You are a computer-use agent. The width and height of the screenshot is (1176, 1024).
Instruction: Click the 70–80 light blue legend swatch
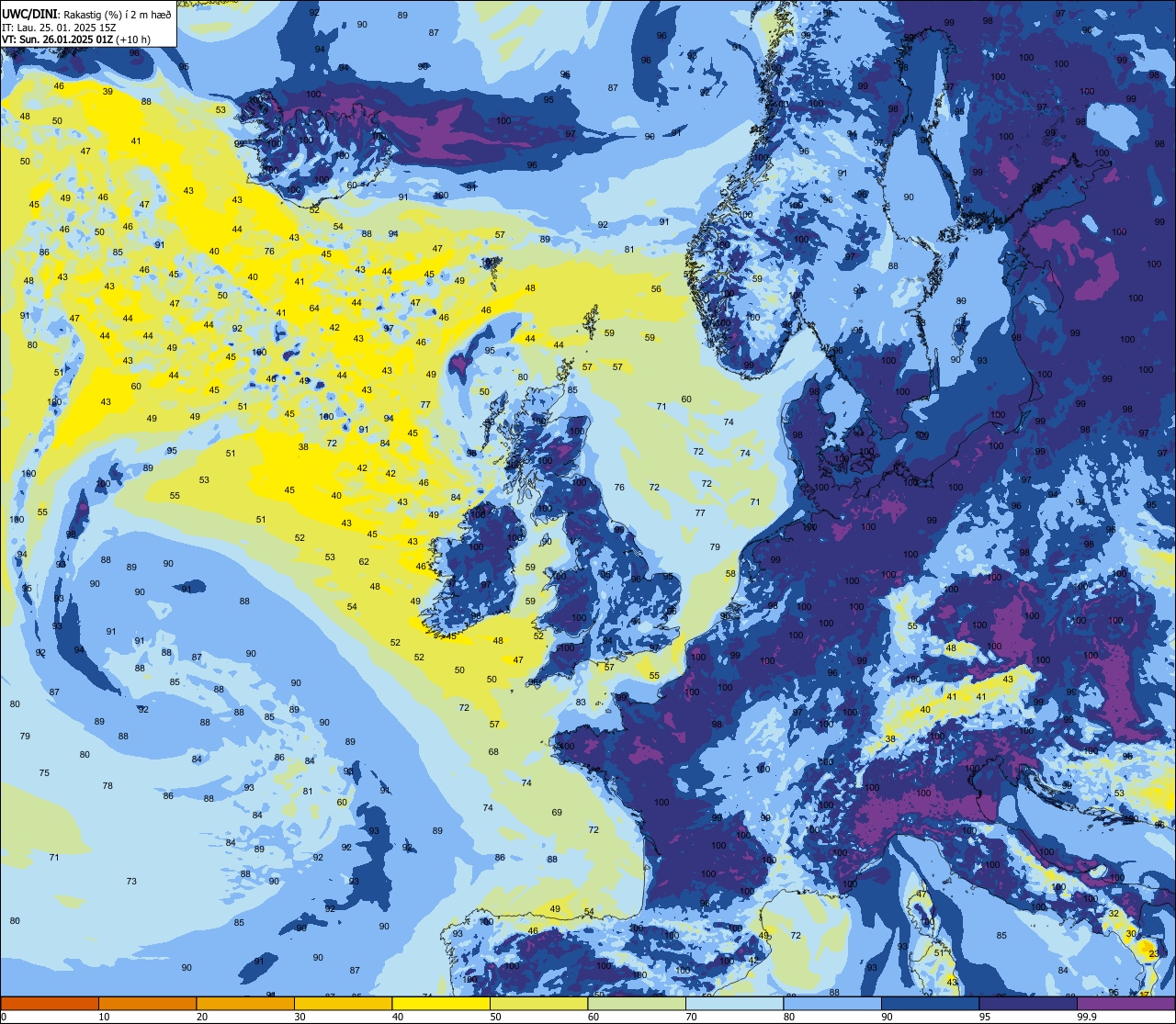[734, 1003]
